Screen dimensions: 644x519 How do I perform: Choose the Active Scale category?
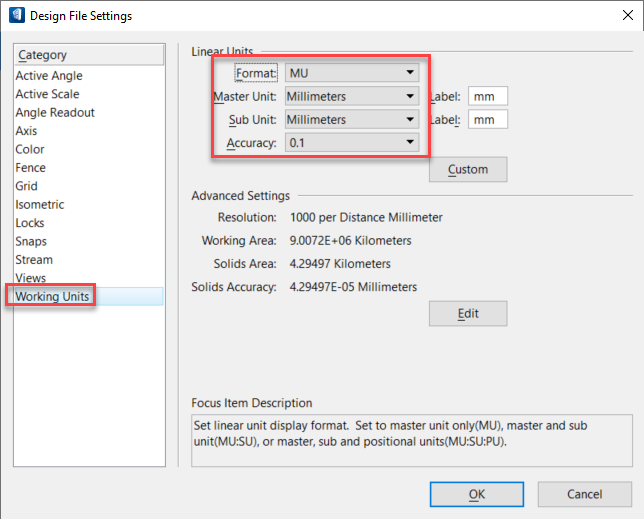pyautogui.click(x=47, y=94)
